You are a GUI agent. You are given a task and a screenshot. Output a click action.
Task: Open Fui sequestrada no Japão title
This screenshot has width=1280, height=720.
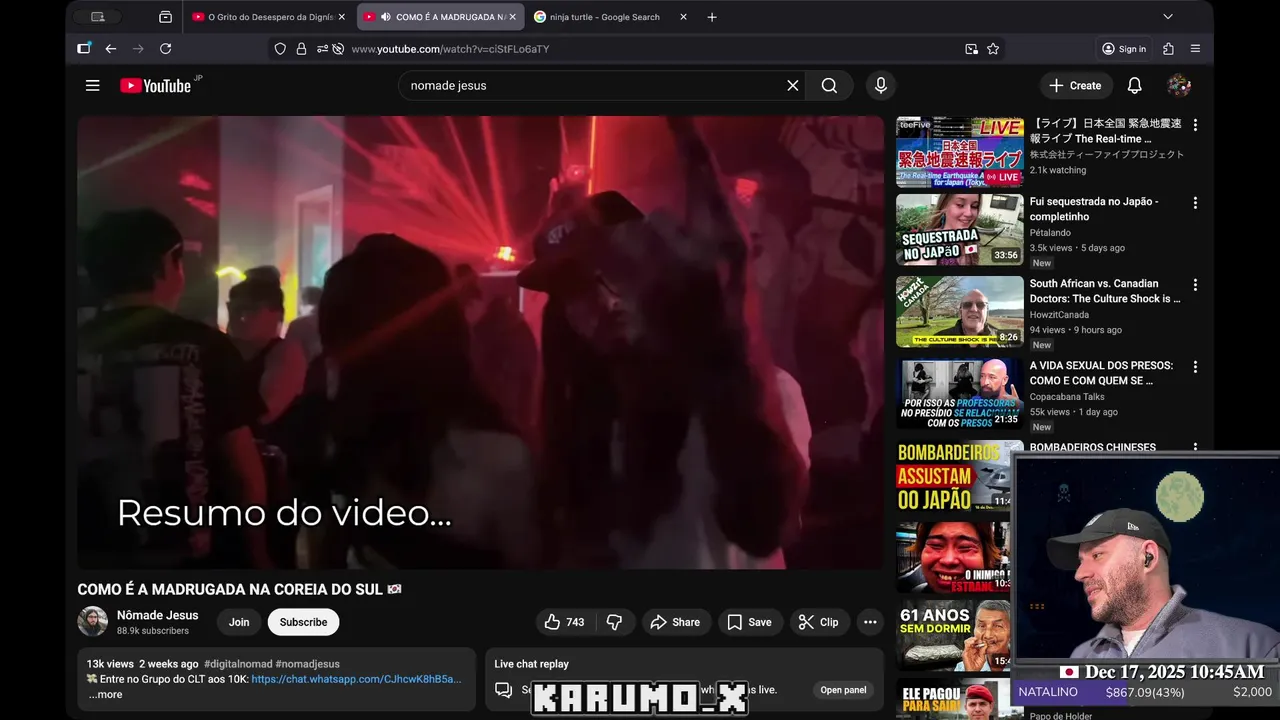click(1094, 209)
